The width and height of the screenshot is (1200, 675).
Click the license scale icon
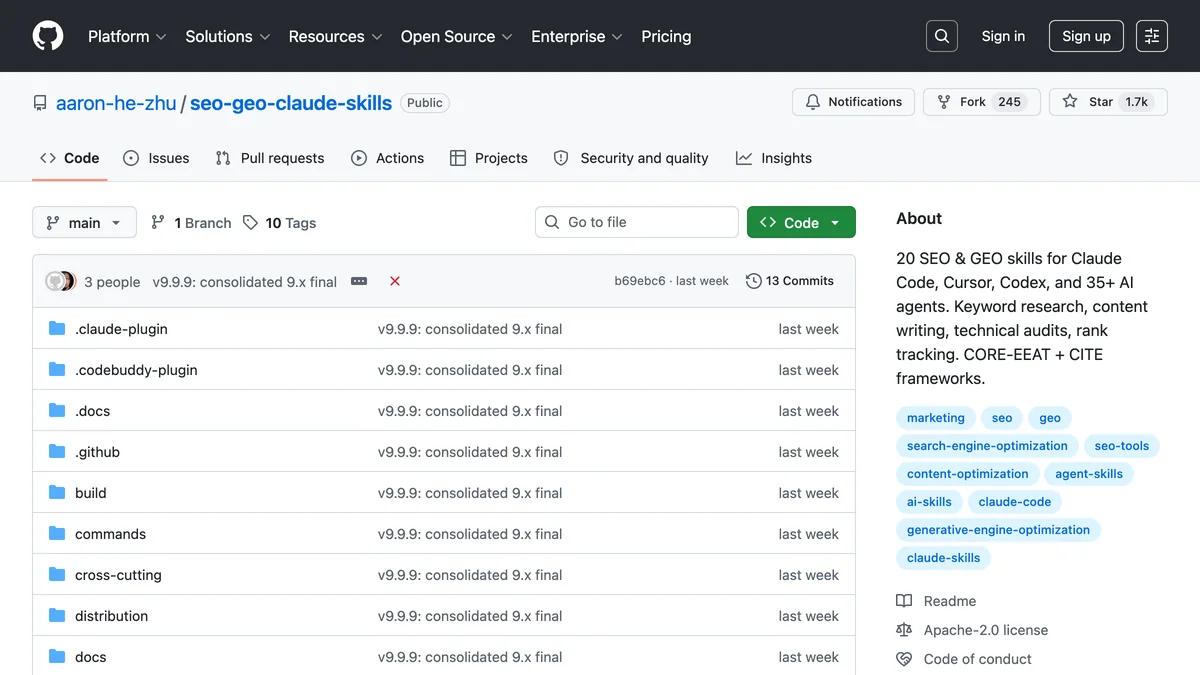[x=904, y=630]
